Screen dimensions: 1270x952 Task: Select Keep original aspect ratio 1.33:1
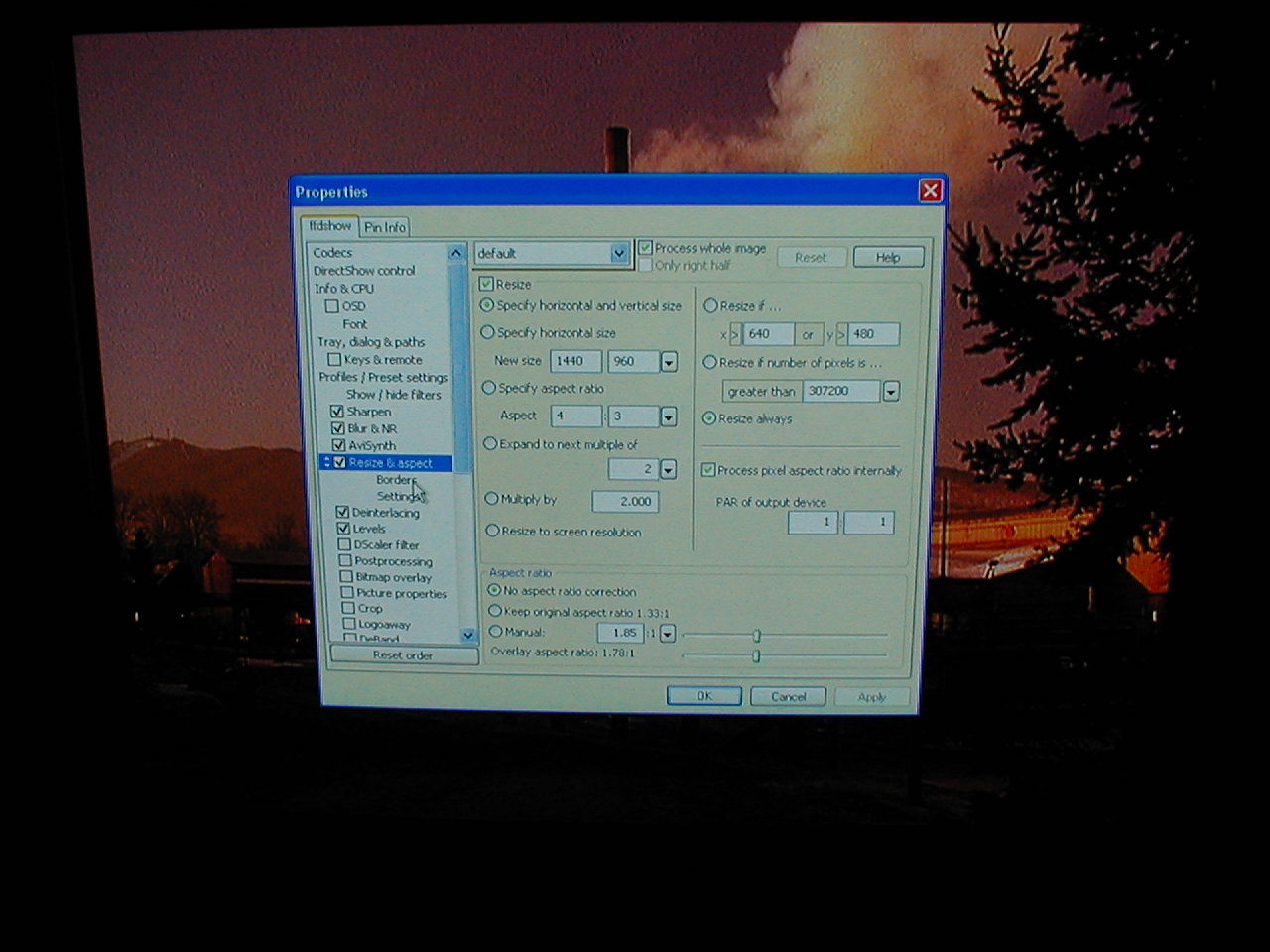495,611
